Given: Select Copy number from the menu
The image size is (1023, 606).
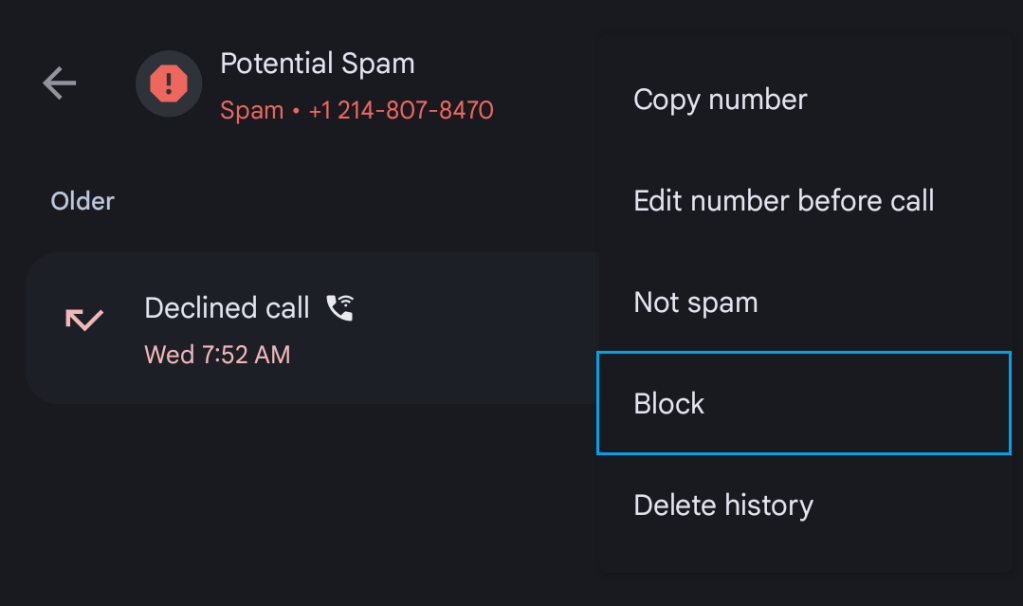Looking at the screenshot, I should point(720,100).
